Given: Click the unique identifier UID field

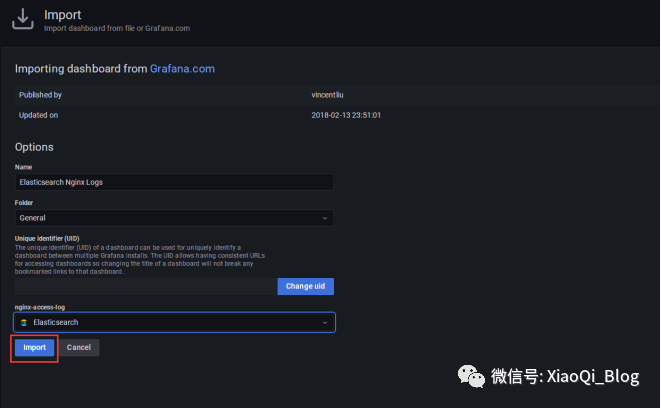Looking at the screenshot, I should coord(146,286).
